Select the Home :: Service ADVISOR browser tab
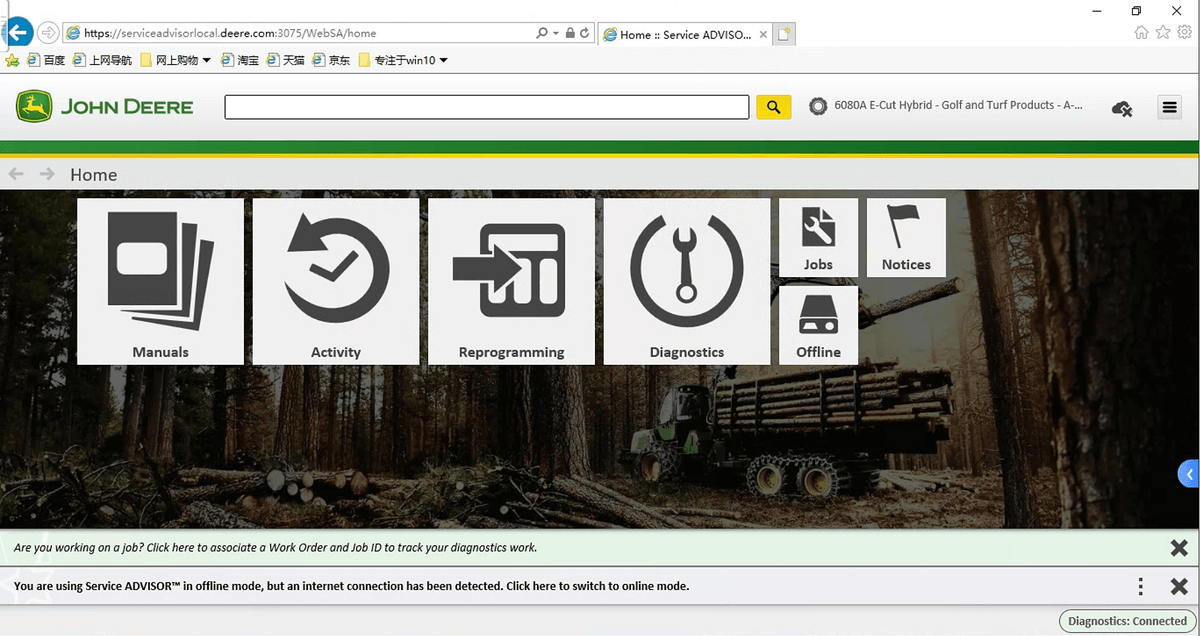 click(x=685, y=34)
